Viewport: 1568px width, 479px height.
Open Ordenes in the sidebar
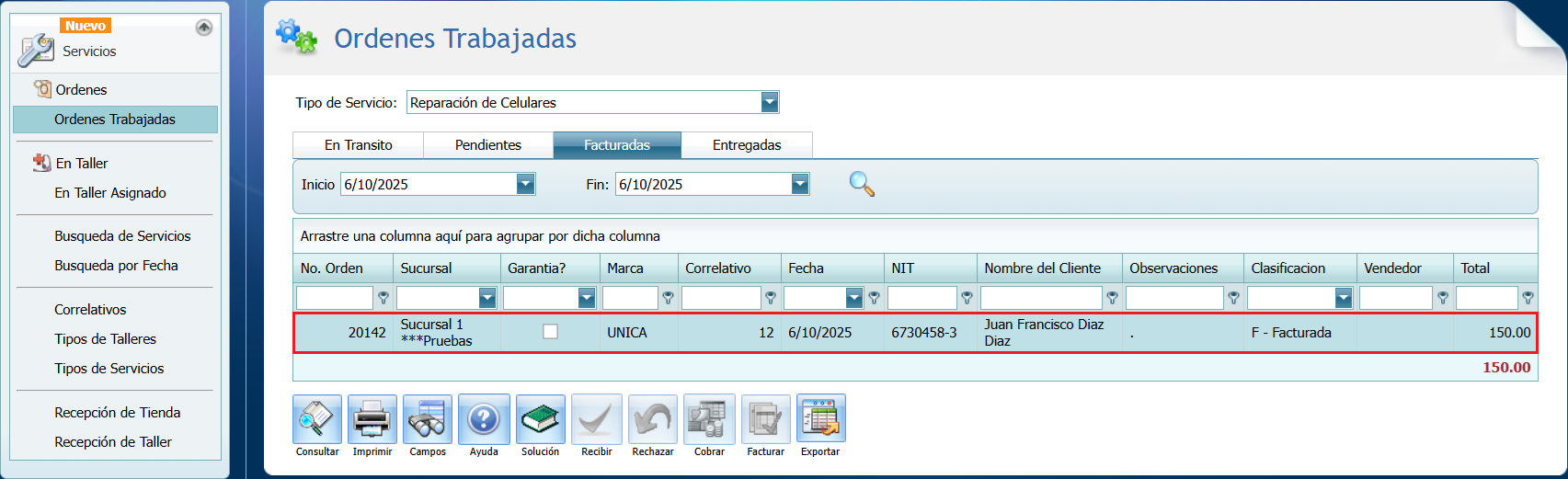point(81,89)
